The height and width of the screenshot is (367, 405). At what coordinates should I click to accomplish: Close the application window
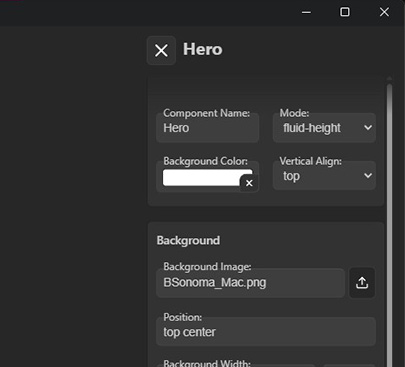click(x=384, y=12)
